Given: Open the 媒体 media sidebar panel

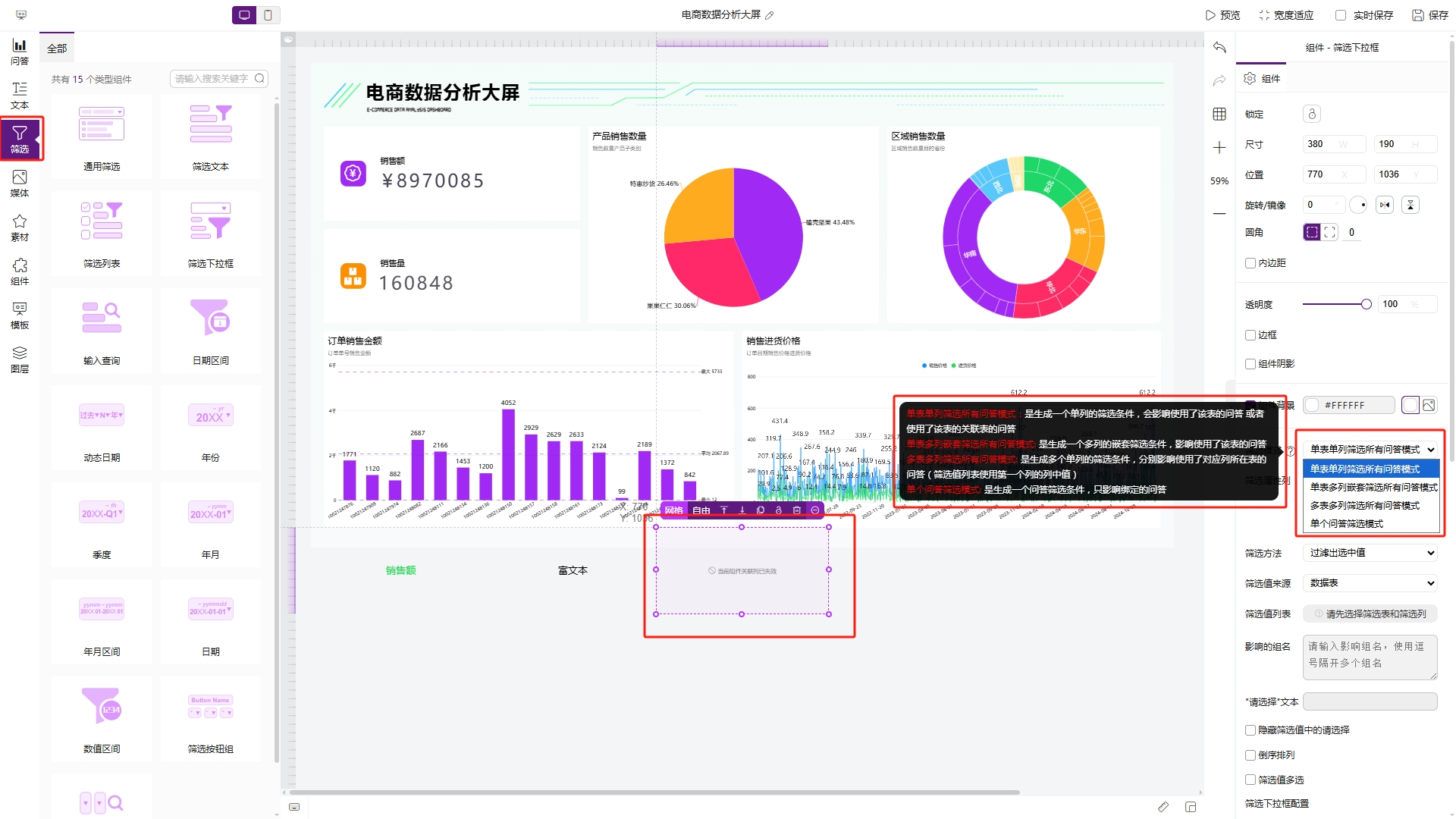Looking at the screenshot, I should [x=20, y=183].
